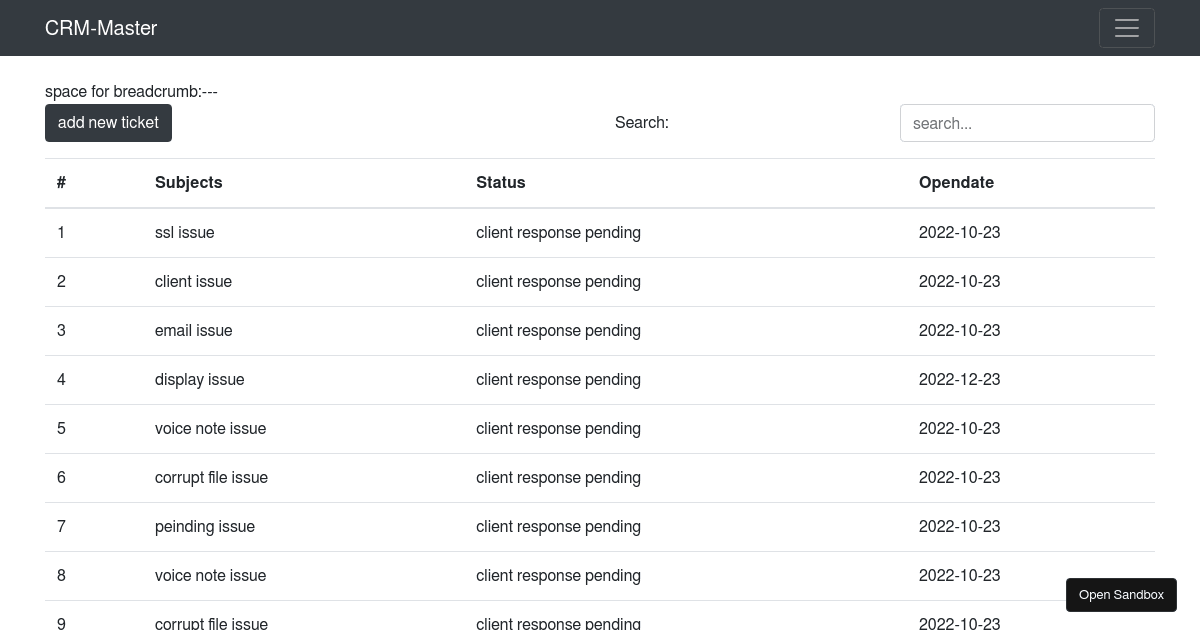This screenshot has width=1200, height=630.
Task: Click the open date of peinding issue
Action: (960, 527)
